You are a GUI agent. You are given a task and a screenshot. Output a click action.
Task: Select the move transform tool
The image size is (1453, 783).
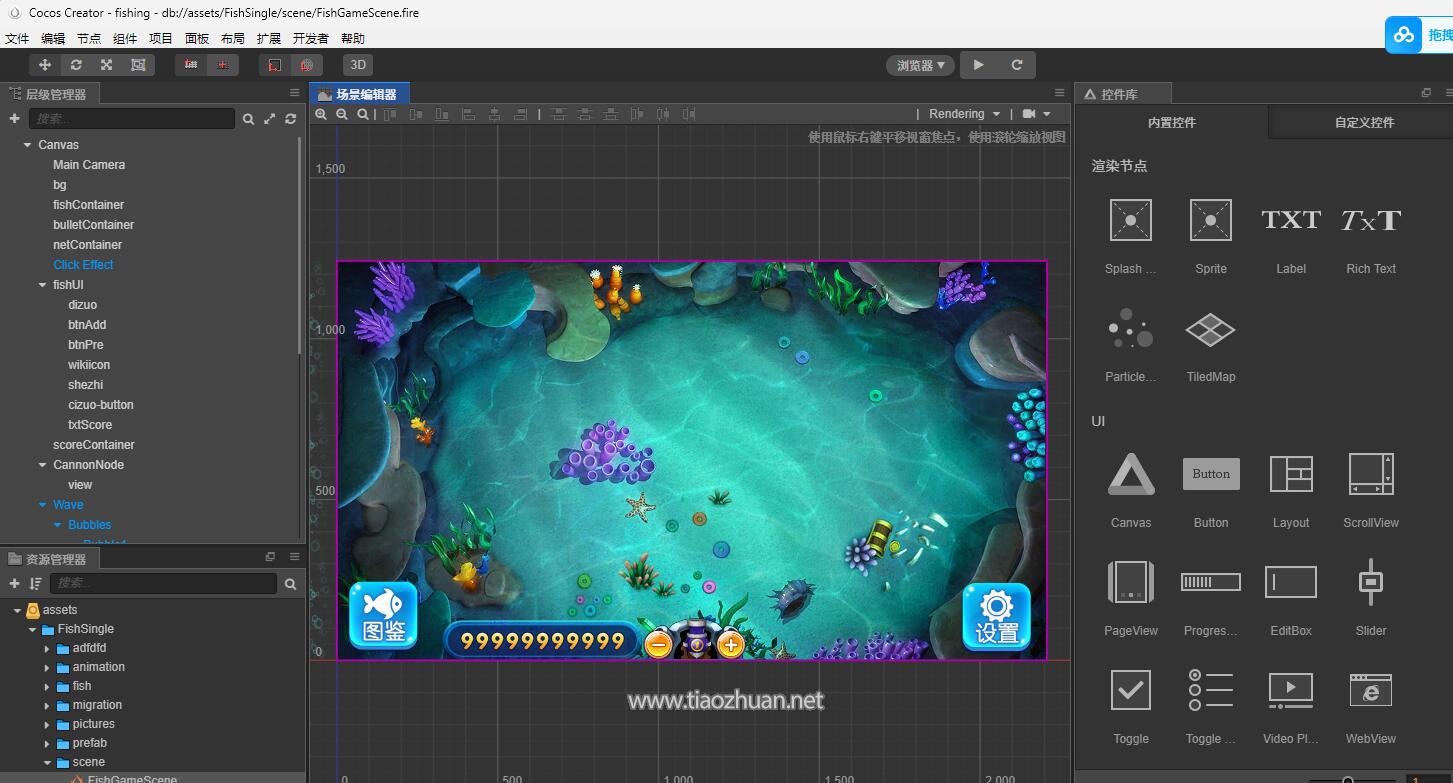click(44, 65)
